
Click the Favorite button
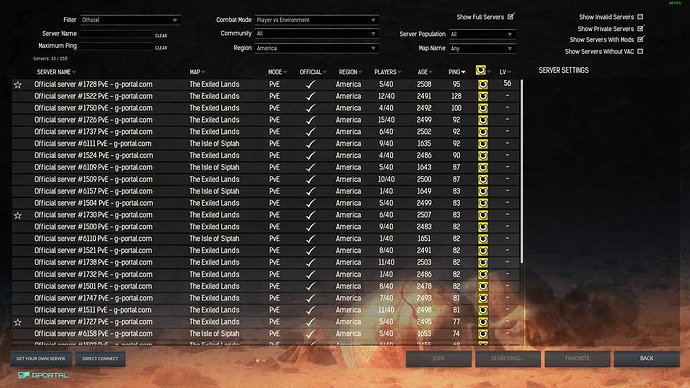click(x=577, y=359)
